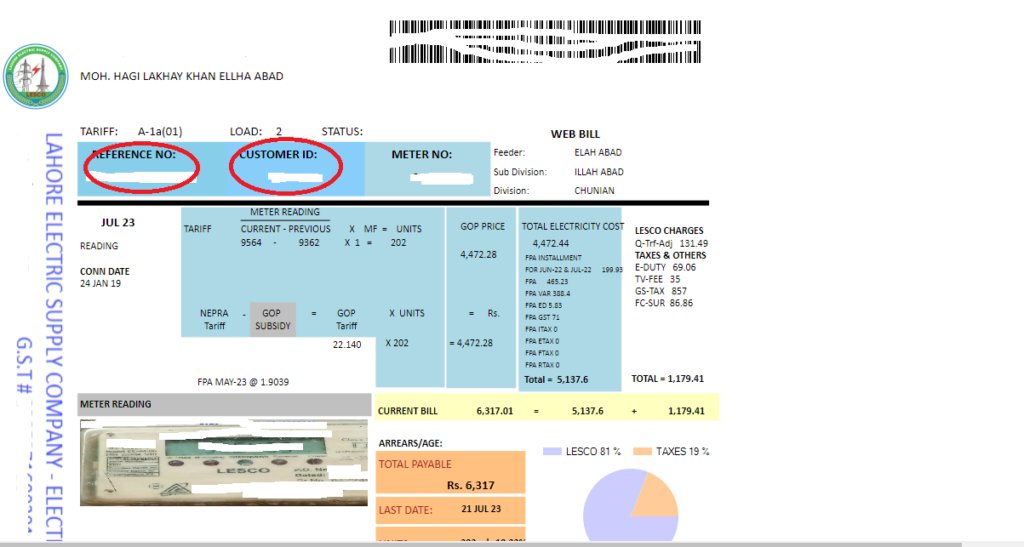Screen dimensions: 1024x547
Task: Click the TAXES 19 % legend color swatch
Action: point(643,451)
